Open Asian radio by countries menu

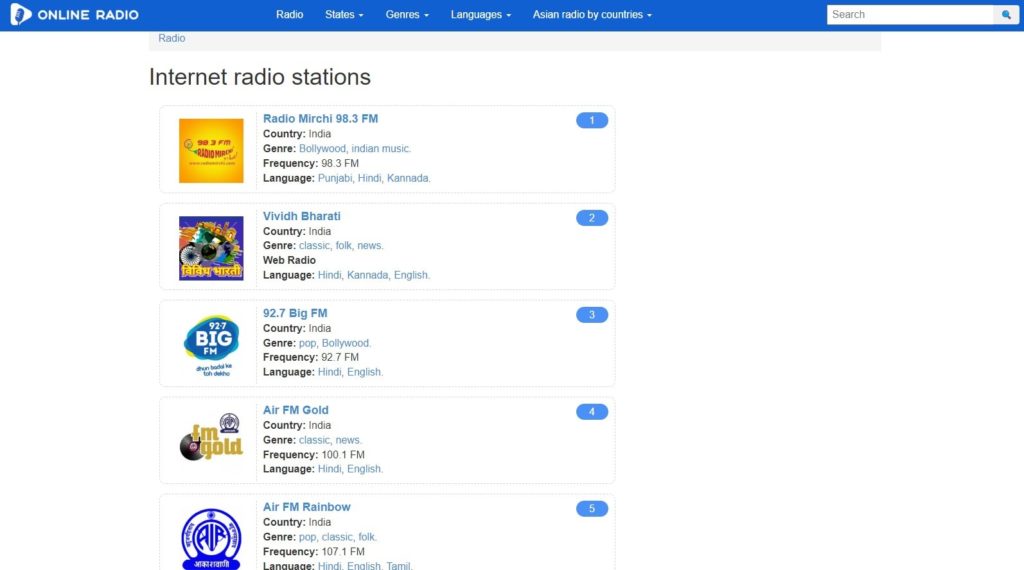[592, 15]
